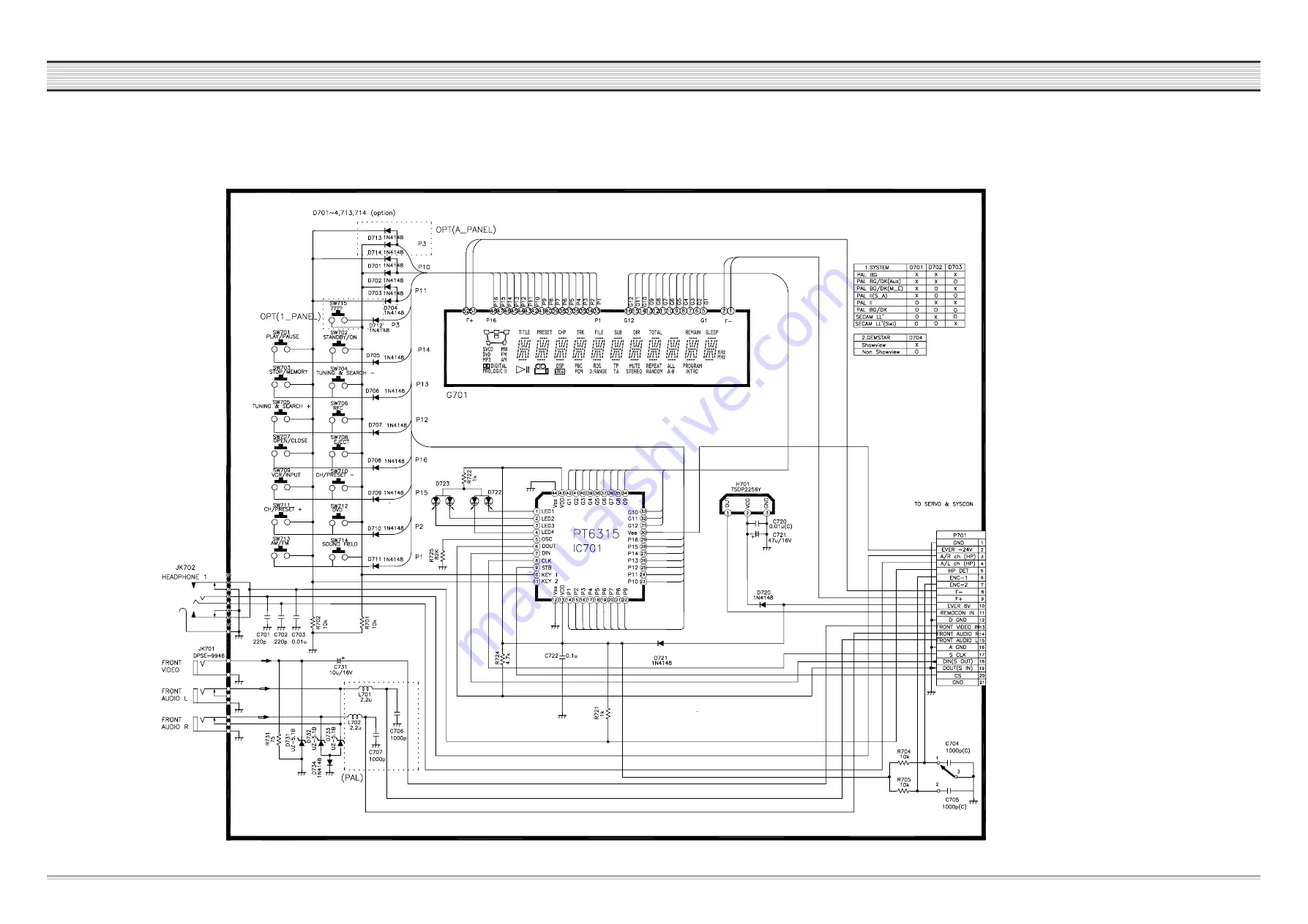The height and width of the screenshot is (924, 1308).
Task: Click the R721 1k resistor symbol
Action: coord(608,713)
